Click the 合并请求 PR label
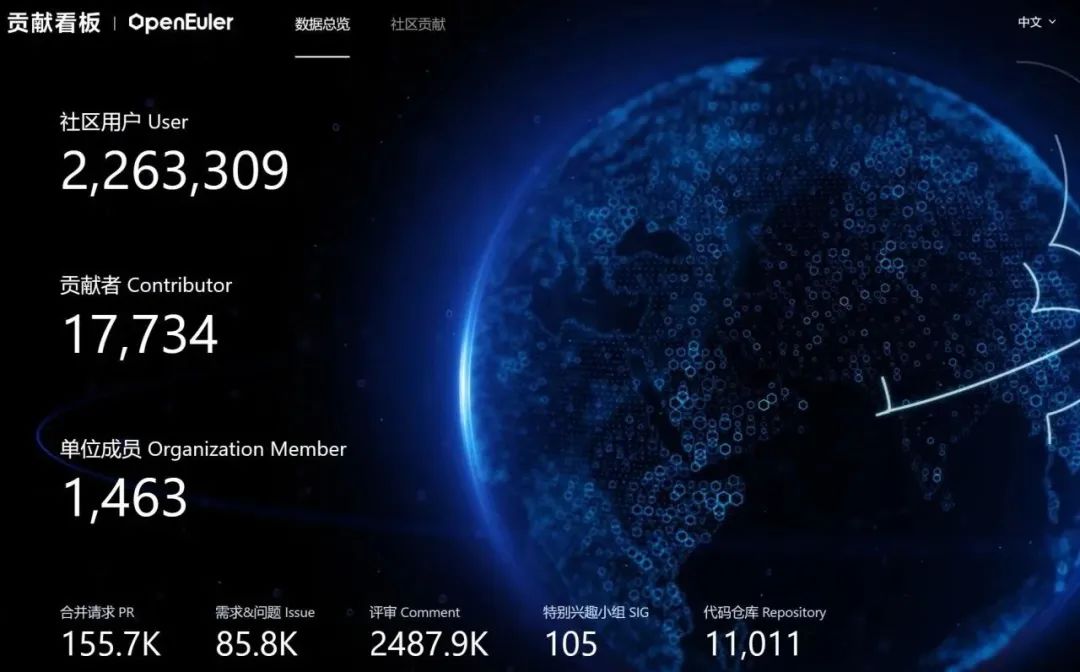 coord(97,612)
